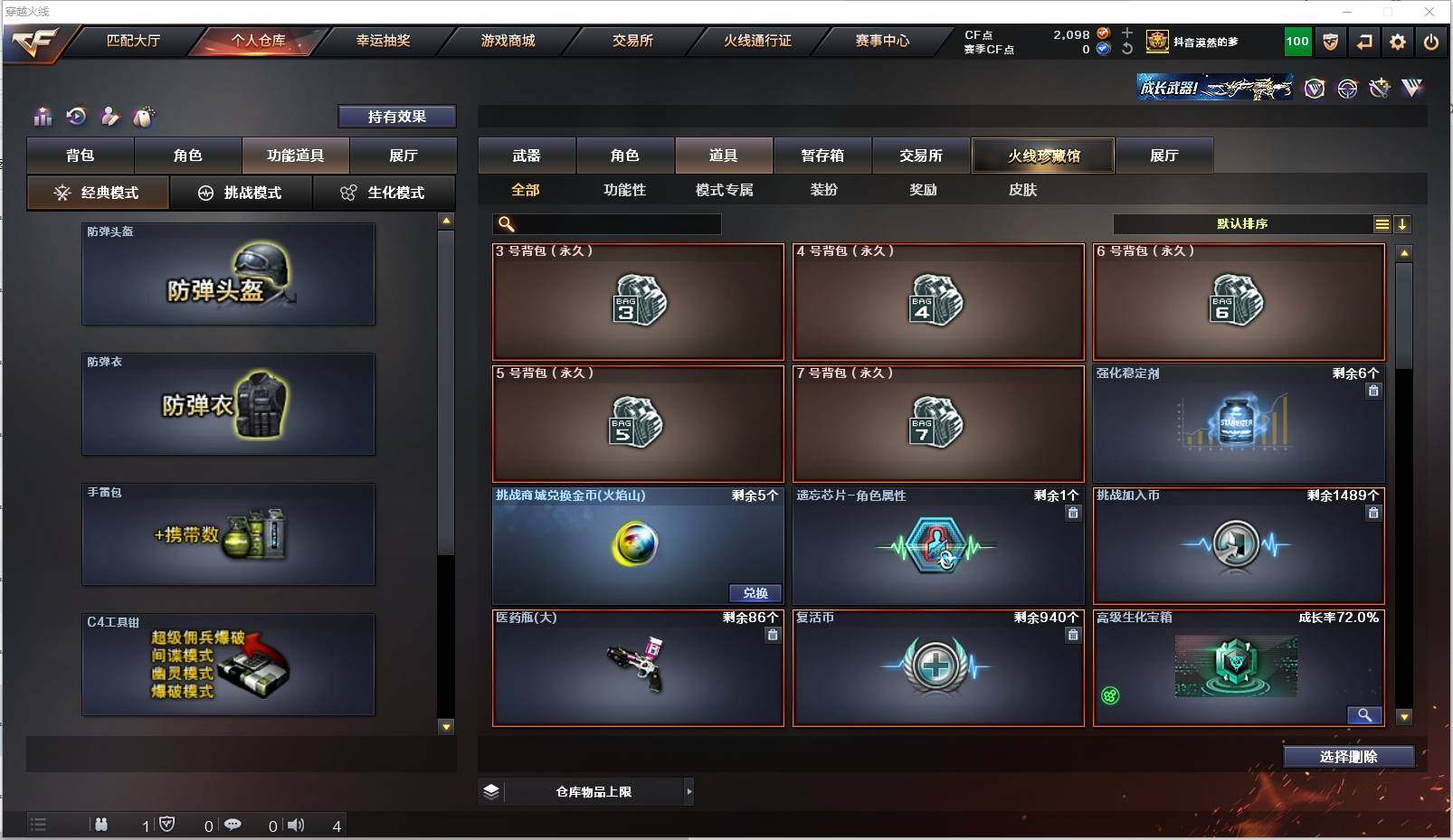This screenshot has height=840, width=1453.
Task: Open the 火线珍藏馆 tab
Action: [x=1043, y=156]
